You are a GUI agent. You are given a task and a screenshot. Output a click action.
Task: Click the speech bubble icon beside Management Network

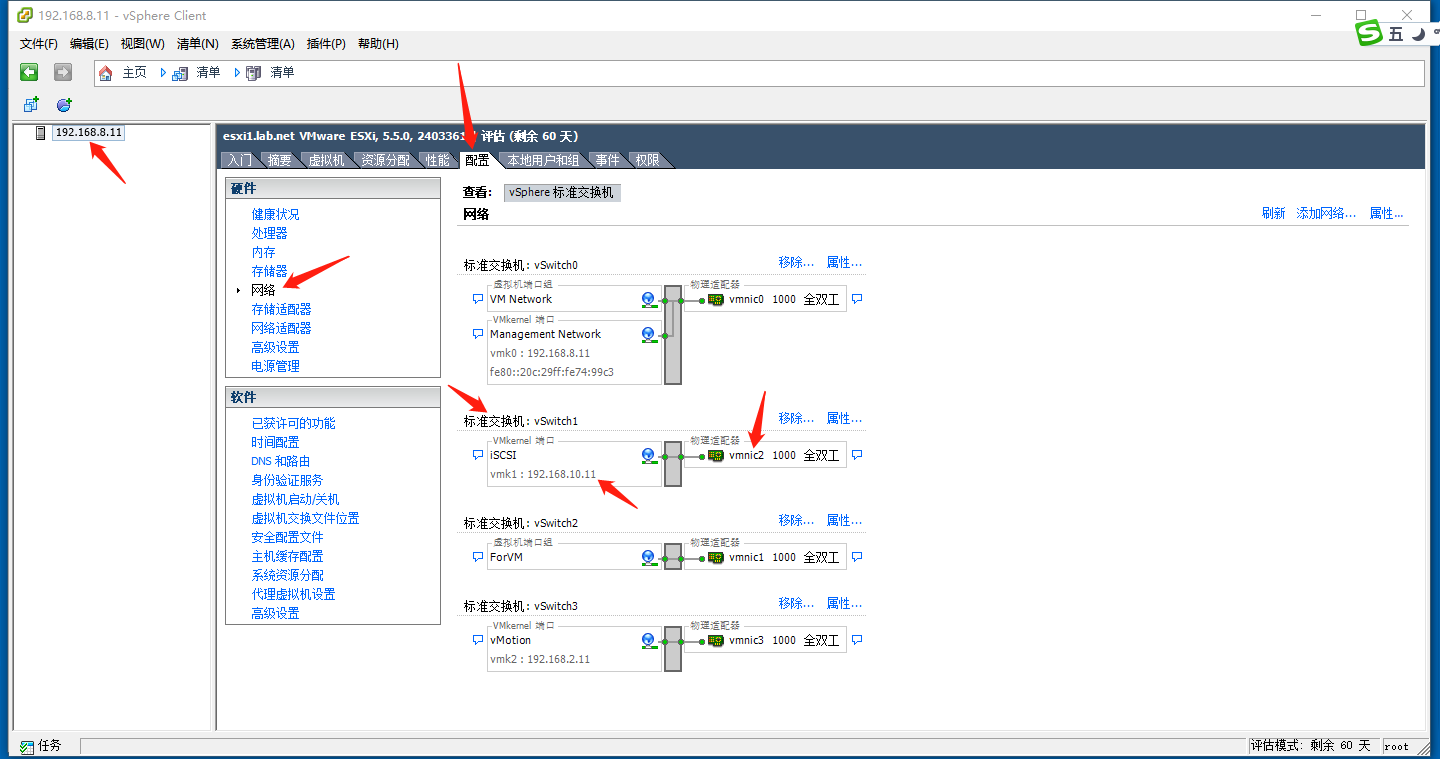477,334
